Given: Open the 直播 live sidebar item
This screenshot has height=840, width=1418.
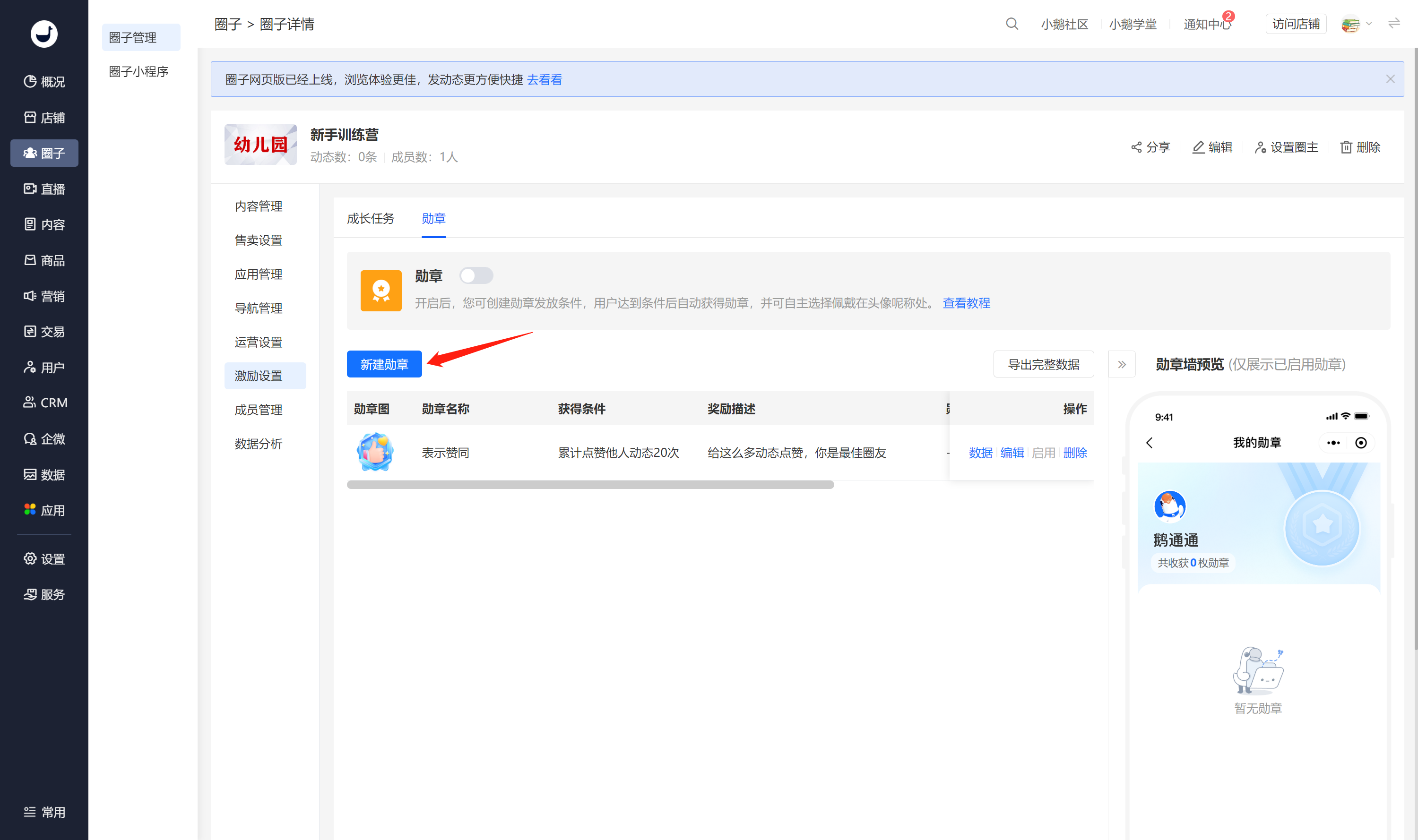Looking at the screenshot, I should [x=44, y=189].
